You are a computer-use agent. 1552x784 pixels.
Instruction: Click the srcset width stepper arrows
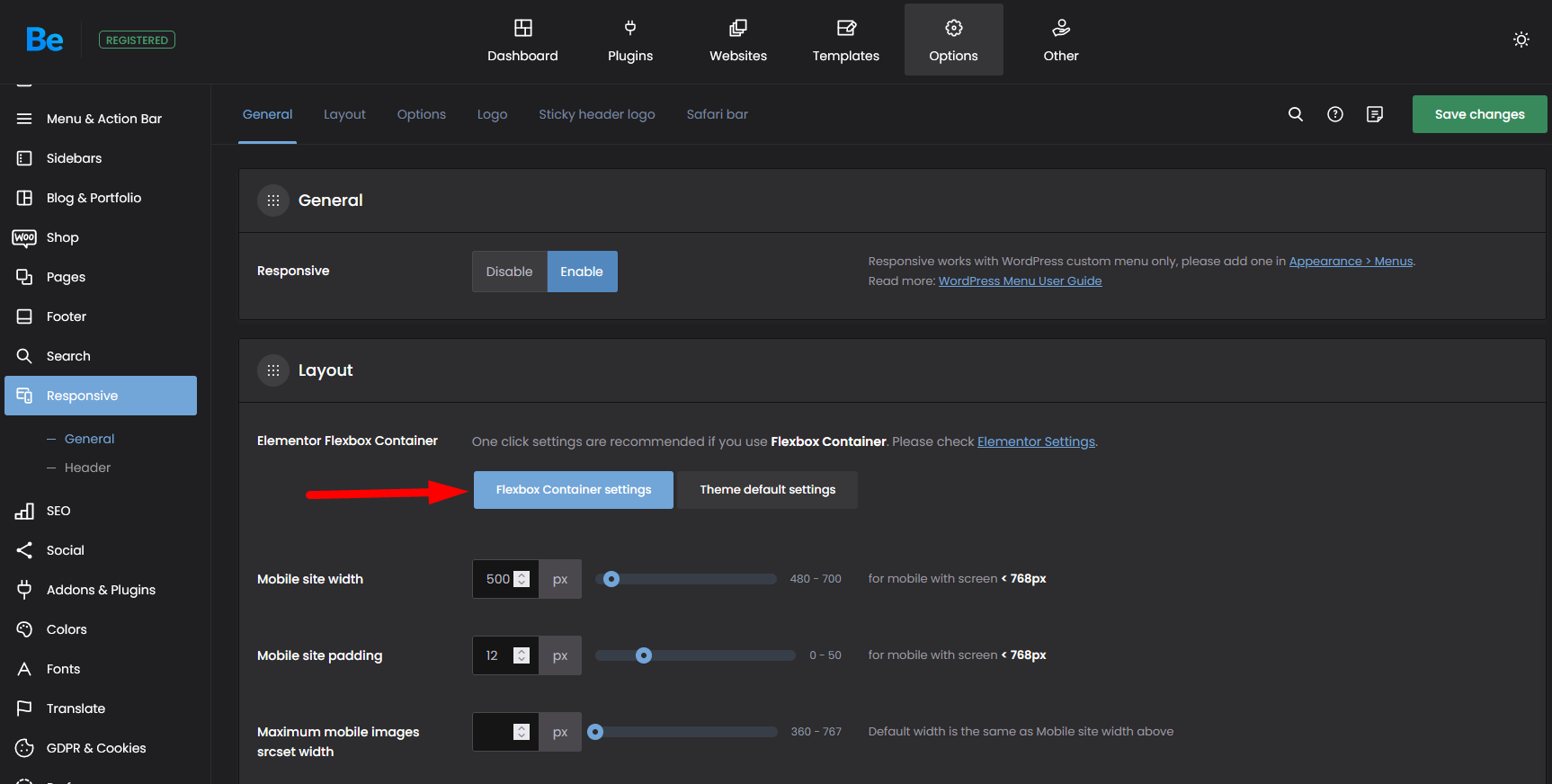coord(522,732)
